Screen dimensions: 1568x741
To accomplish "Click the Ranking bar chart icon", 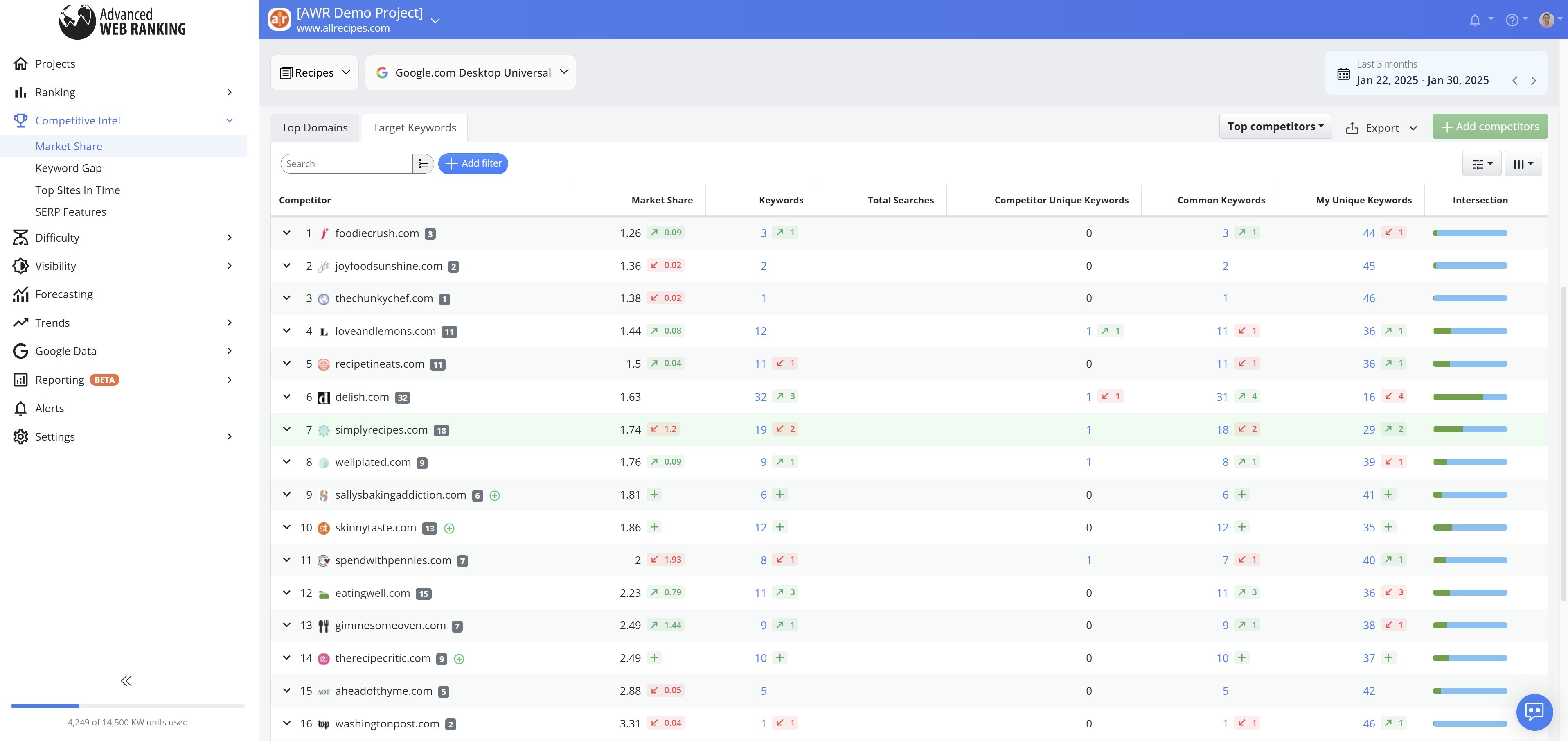I will pyautogui.click(x=21, y=92).
